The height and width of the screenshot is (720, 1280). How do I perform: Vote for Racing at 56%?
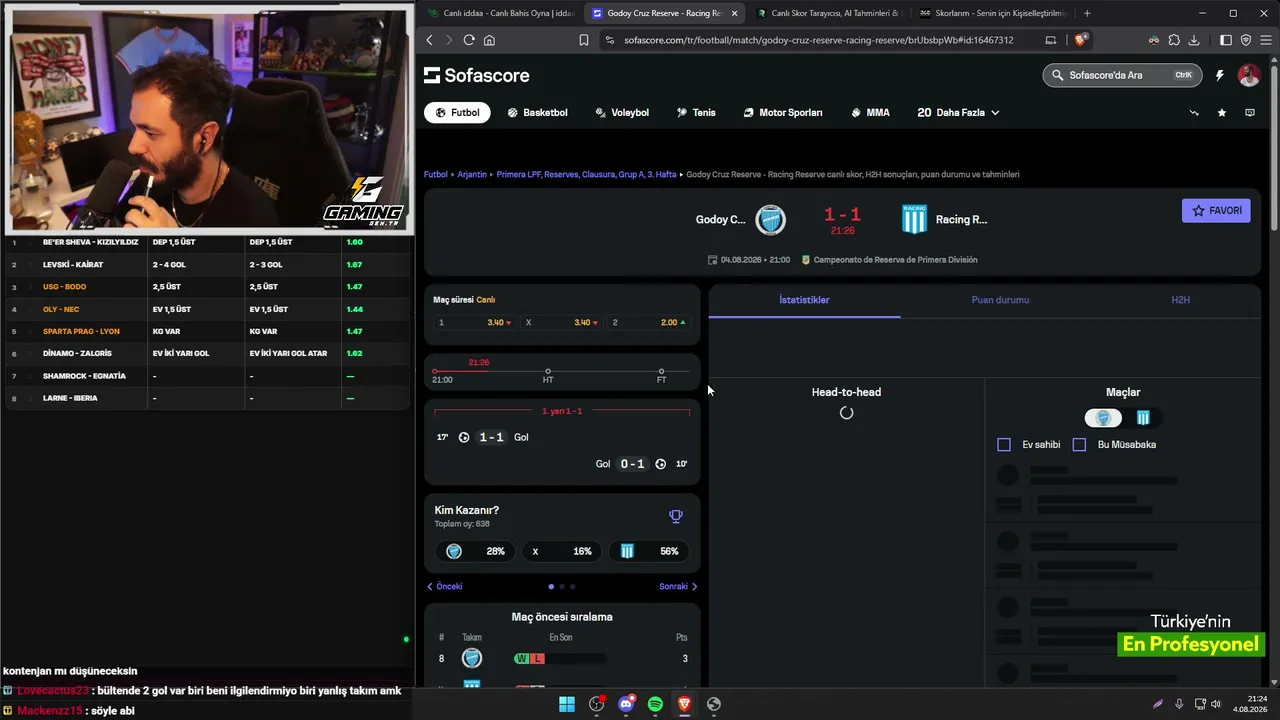pos(648,551)
